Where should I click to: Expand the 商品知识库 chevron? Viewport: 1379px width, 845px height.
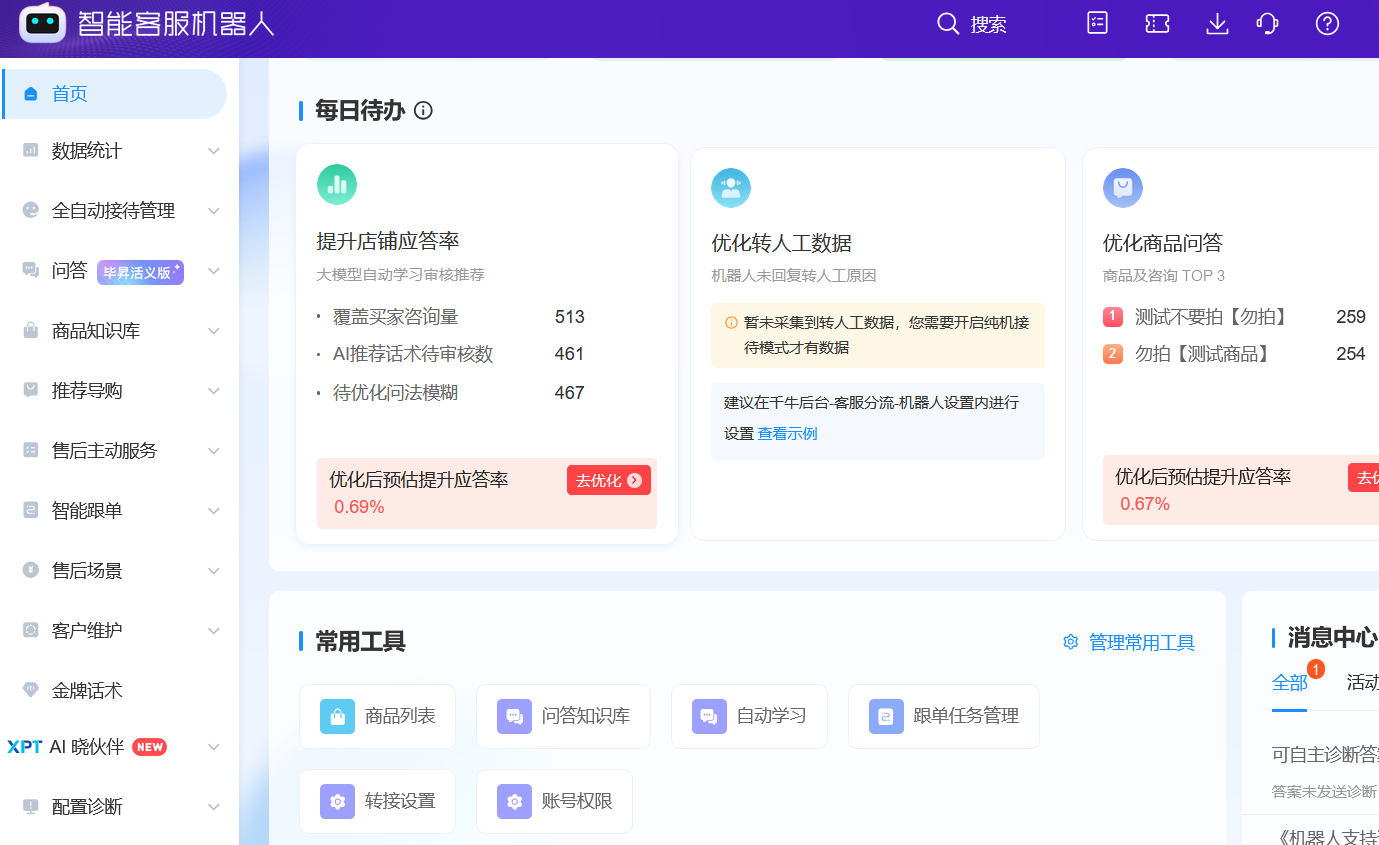tap(213, 331)
